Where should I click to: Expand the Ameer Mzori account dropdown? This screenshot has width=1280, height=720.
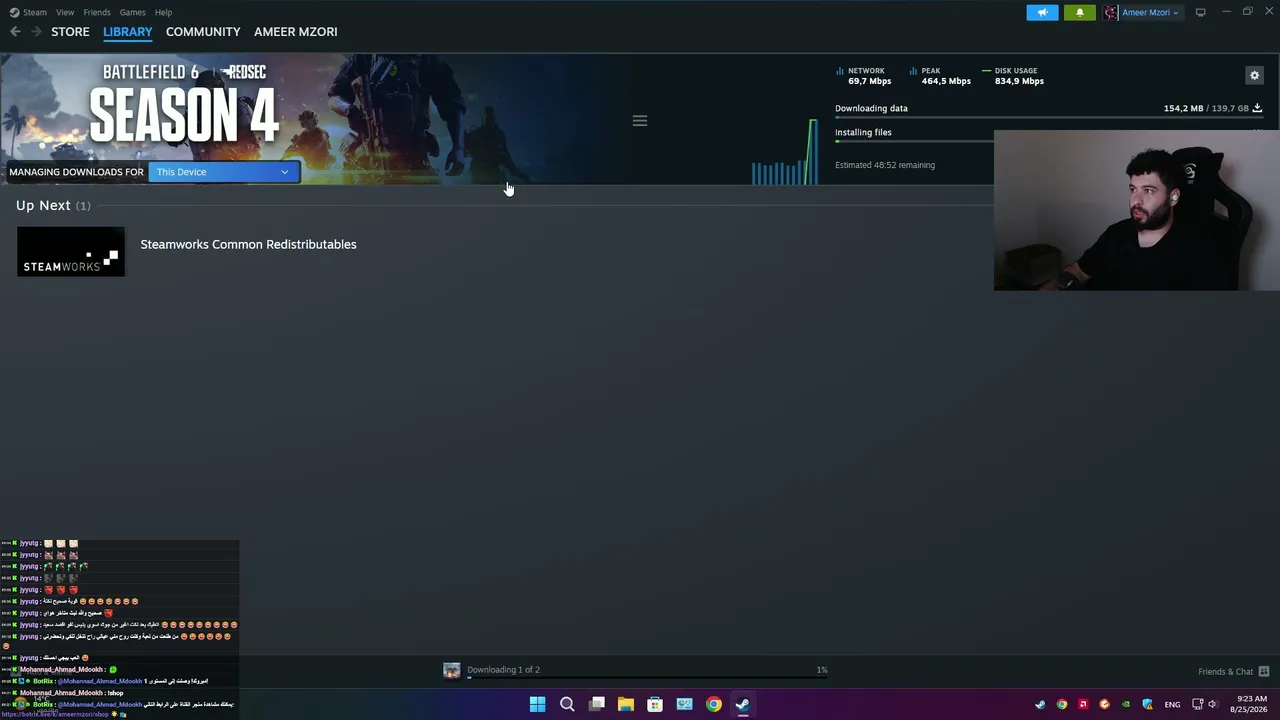1150,12
